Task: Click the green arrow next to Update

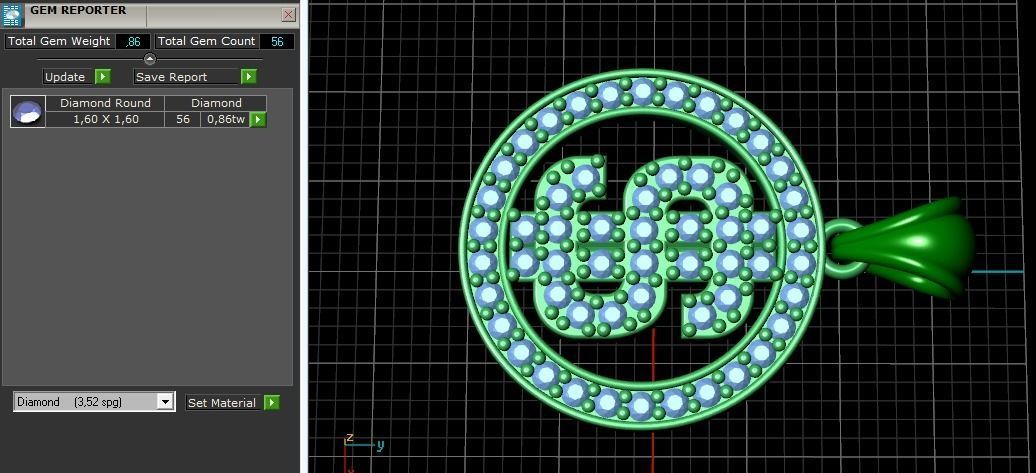Action: [102, 77]
